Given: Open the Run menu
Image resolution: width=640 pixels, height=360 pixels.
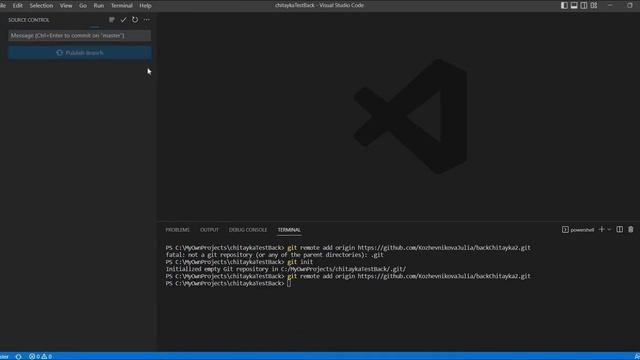Looking at the screenshot, I should pos(99,5).
